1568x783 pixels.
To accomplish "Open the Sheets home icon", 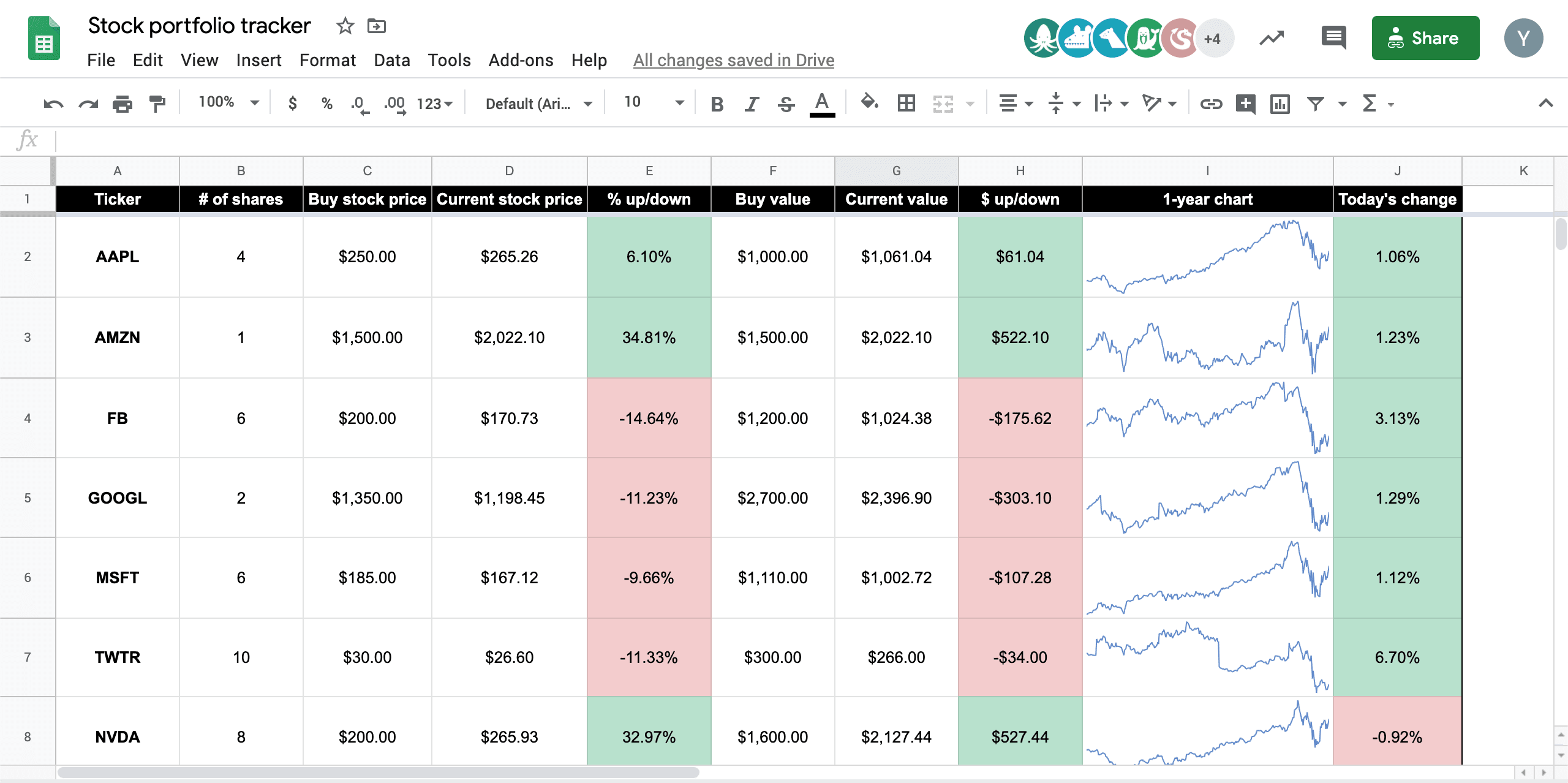I will [x=44, y=38].
